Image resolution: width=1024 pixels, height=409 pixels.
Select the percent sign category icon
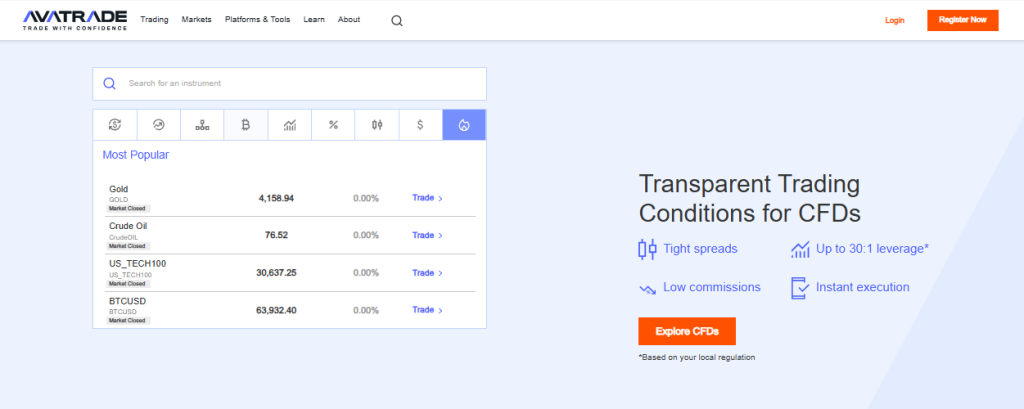pyautogui.click(x=333, y=125)
